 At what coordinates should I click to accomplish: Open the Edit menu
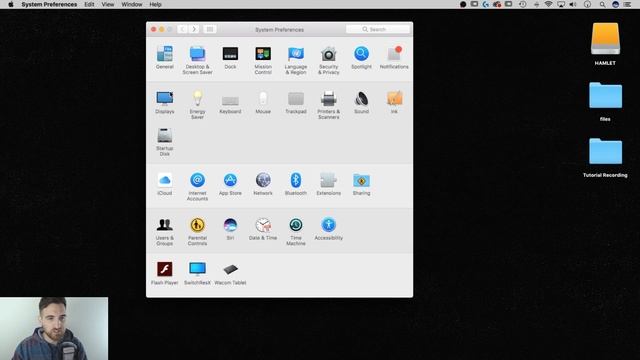click(x=89, y=4)
